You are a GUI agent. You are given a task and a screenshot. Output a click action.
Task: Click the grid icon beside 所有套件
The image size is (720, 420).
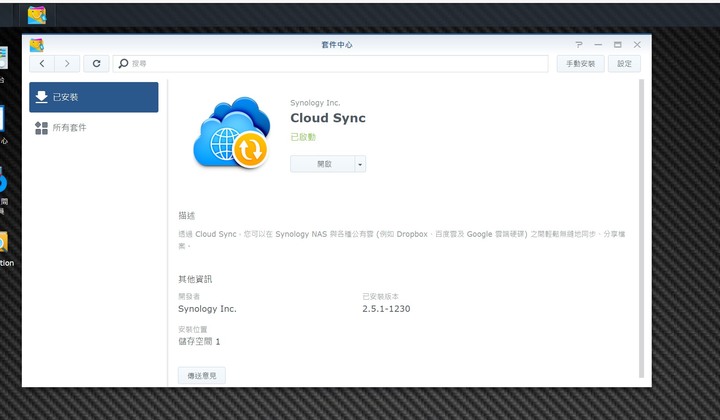point(41,128)
